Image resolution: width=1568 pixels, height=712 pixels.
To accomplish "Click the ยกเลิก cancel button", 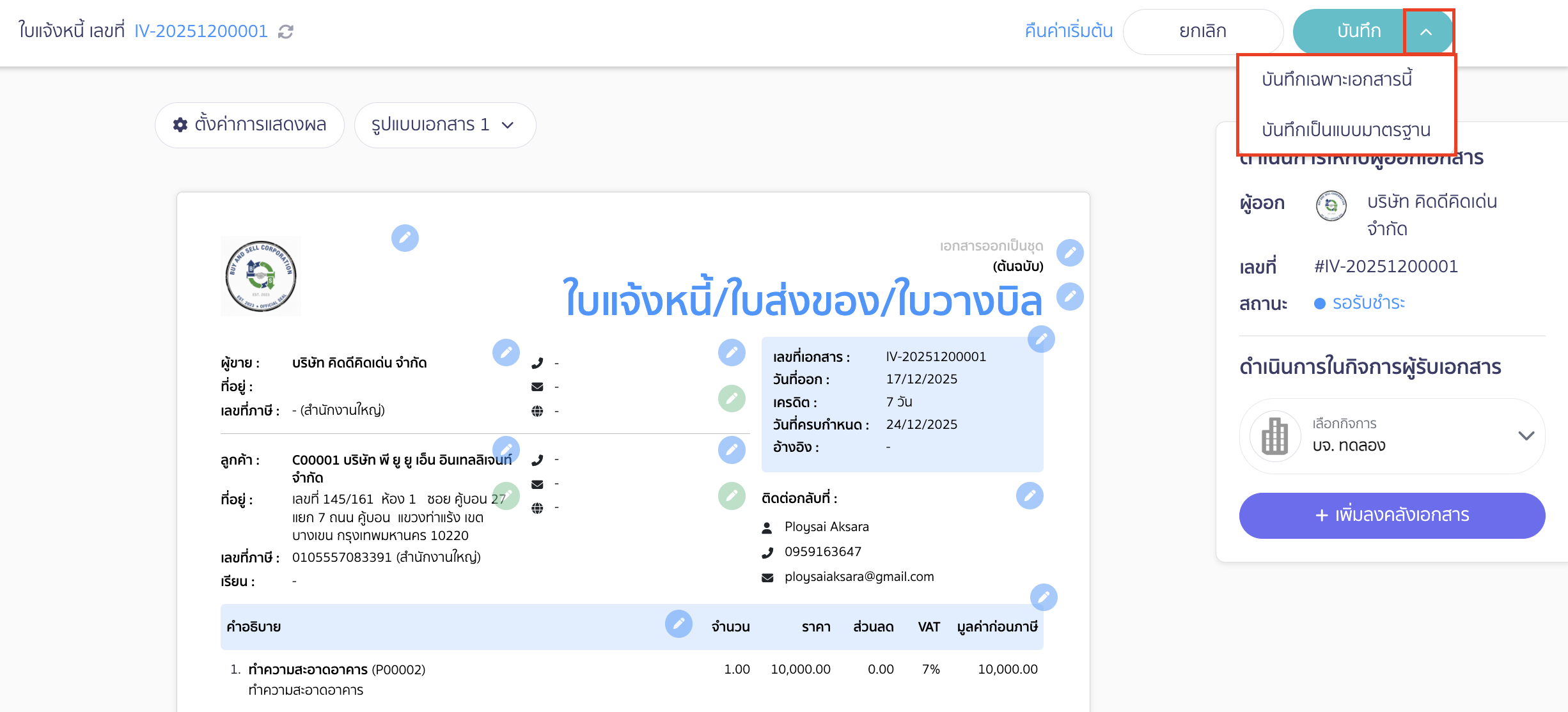I will (1203, 31).
